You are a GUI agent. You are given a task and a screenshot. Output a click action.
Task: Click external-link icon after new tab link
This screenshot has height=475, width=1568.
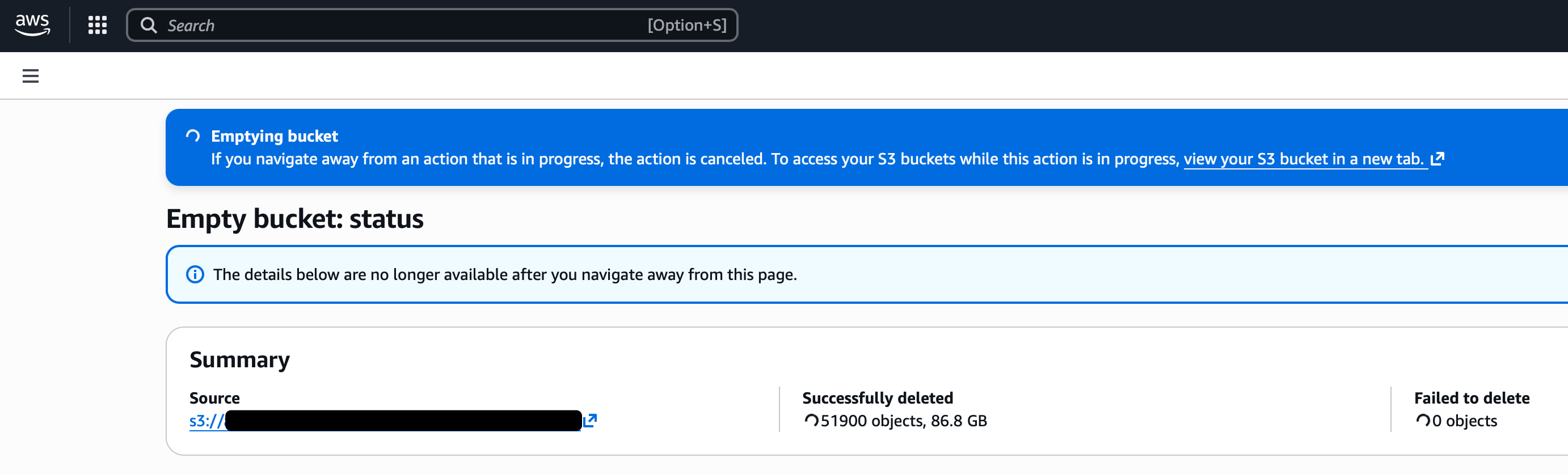1437,159
